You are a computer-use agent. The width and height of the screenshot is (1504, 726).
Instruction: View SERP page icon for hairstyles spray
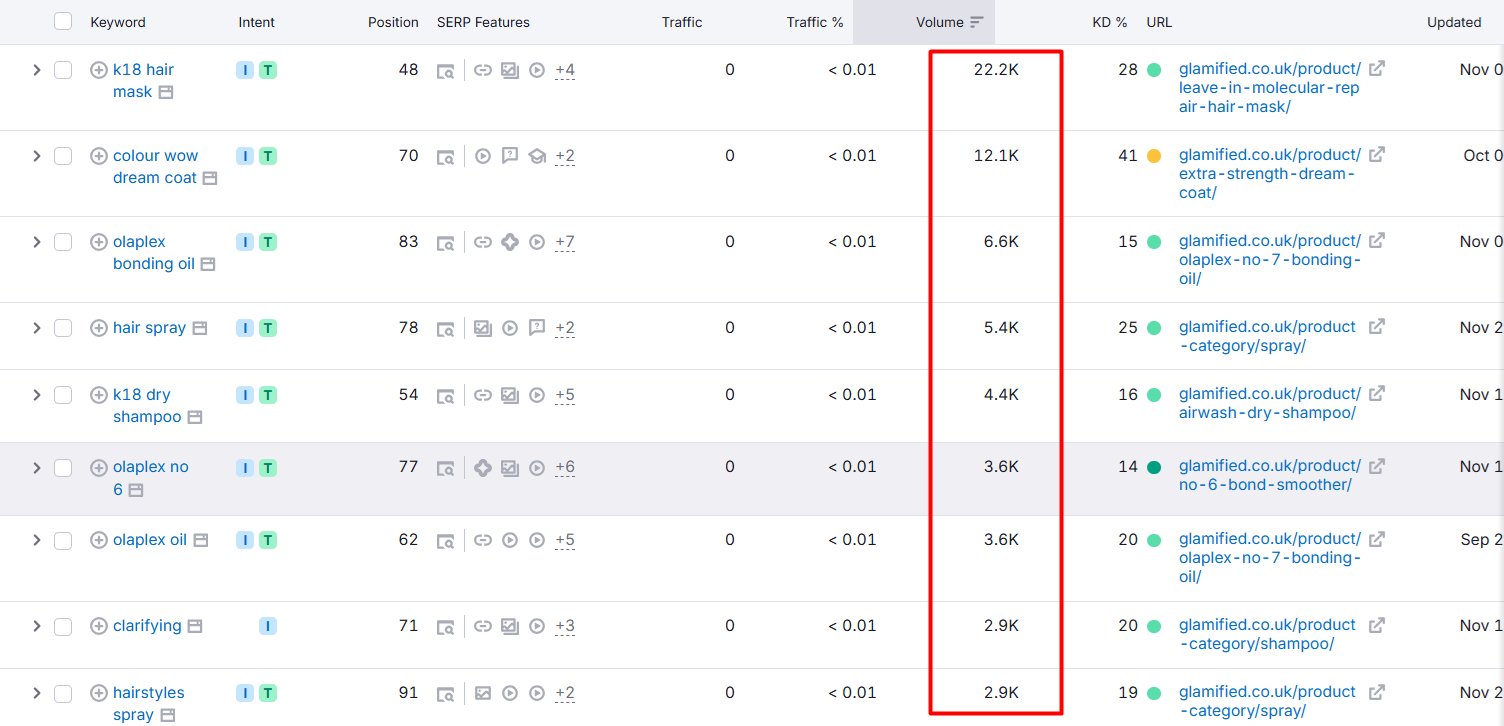click(446, 694)
